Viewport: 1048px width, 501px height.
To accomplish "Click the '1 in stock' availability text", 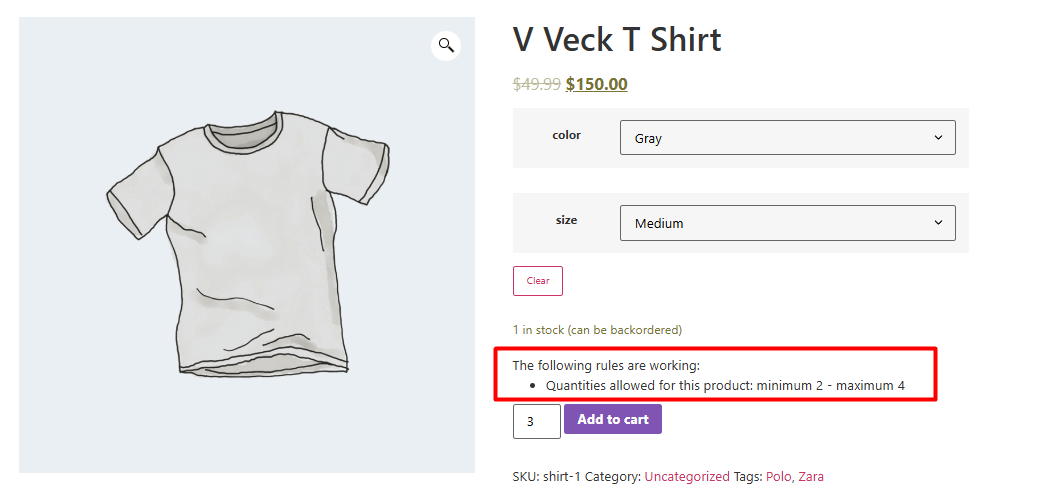I will tap(597, 329).
